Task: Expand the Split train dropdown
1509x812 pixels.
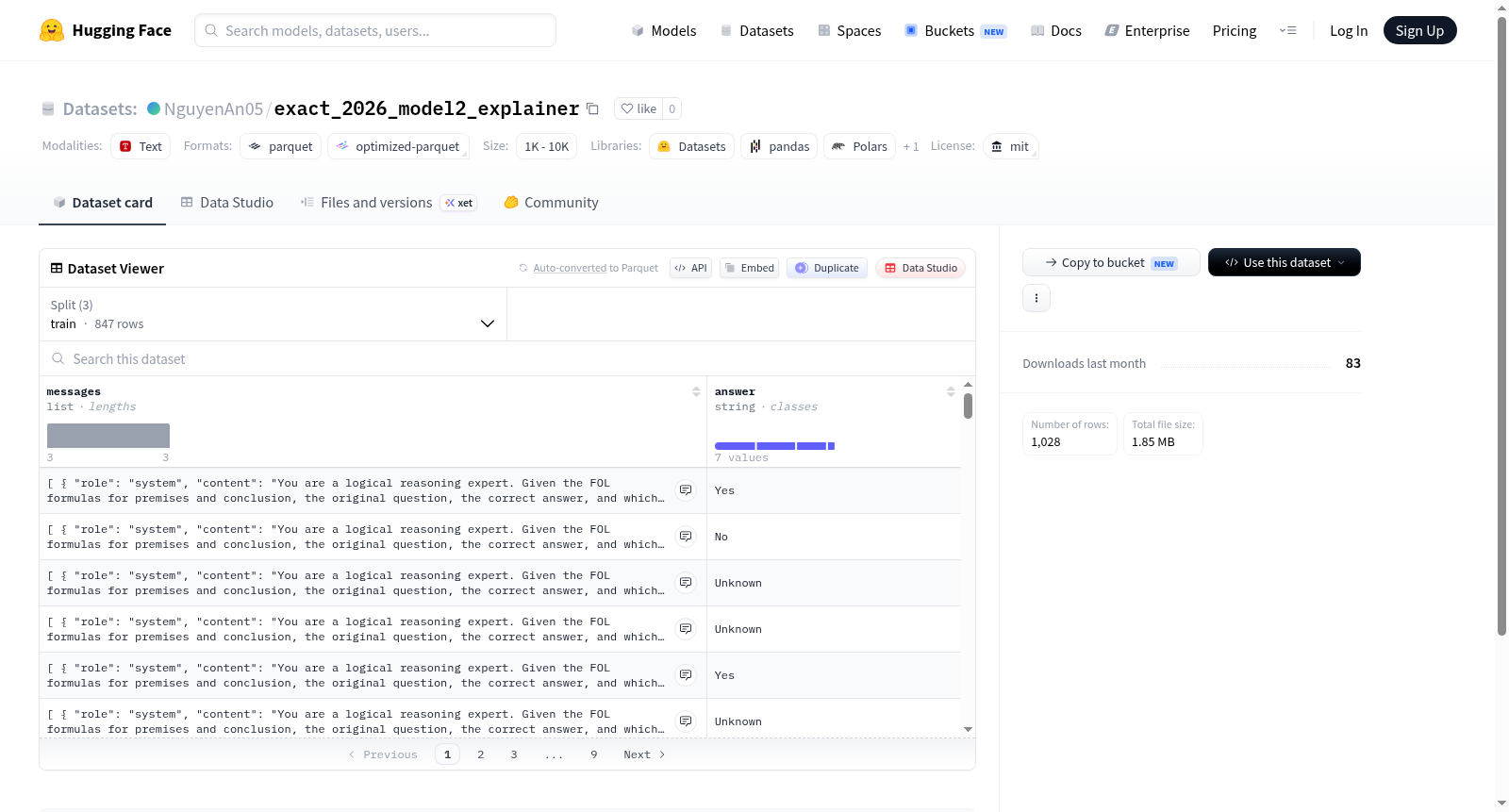Action: pos(273,314)
